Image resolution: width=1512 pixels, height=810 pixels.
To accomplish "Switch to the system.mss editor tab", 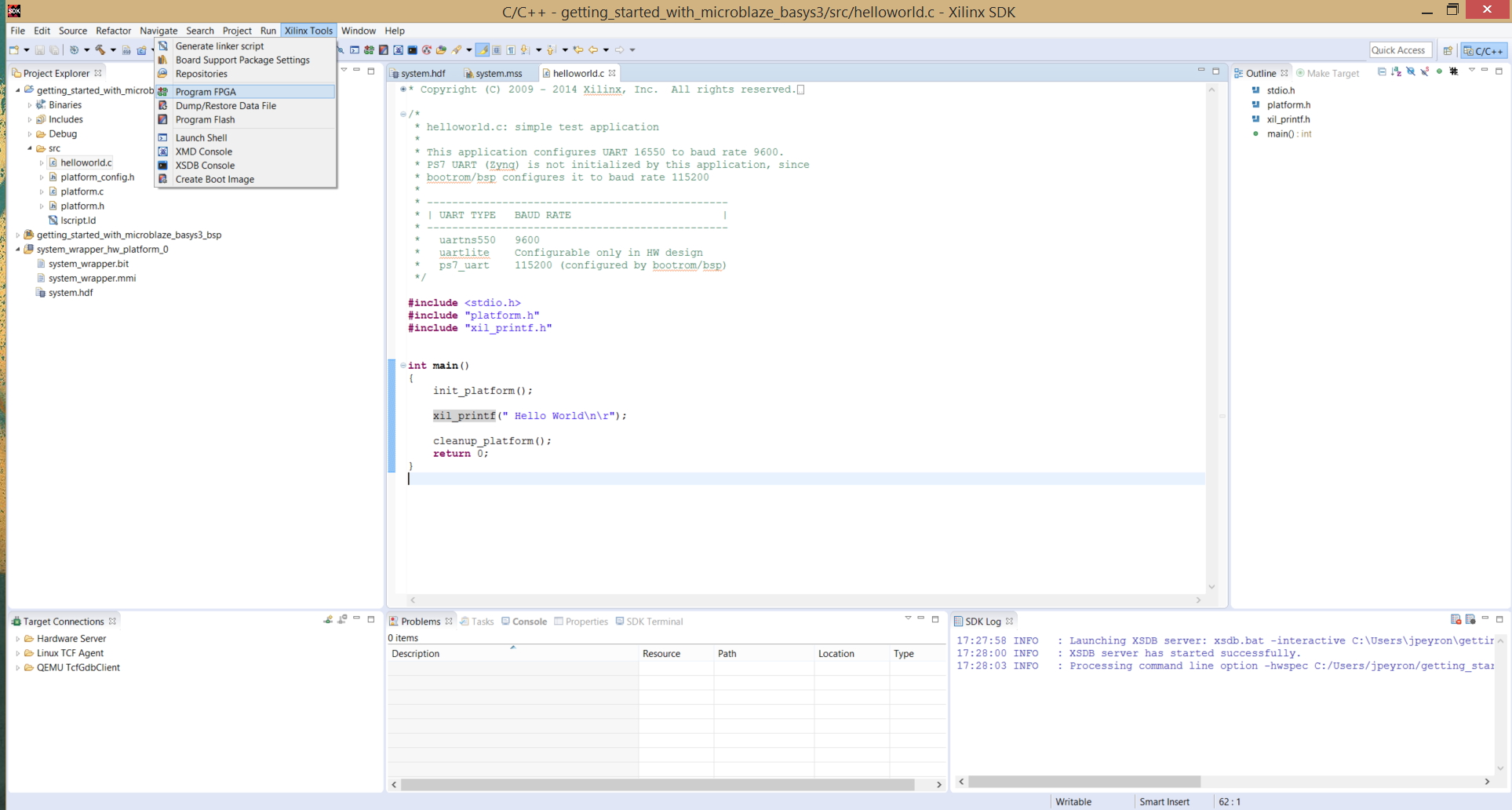I will point(493,73).
